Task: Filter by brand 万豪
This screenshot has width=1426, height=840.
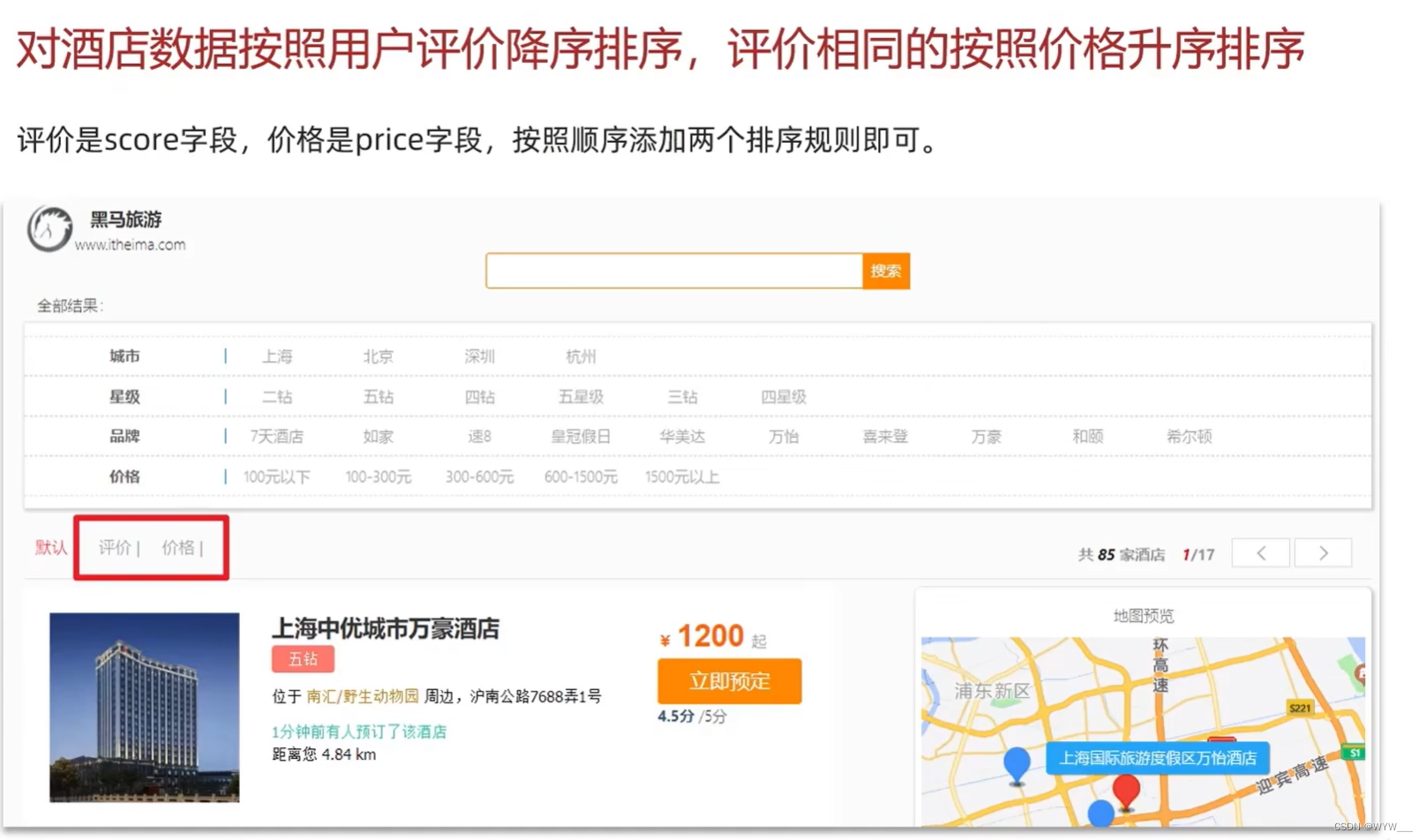Action: point(987,437)
